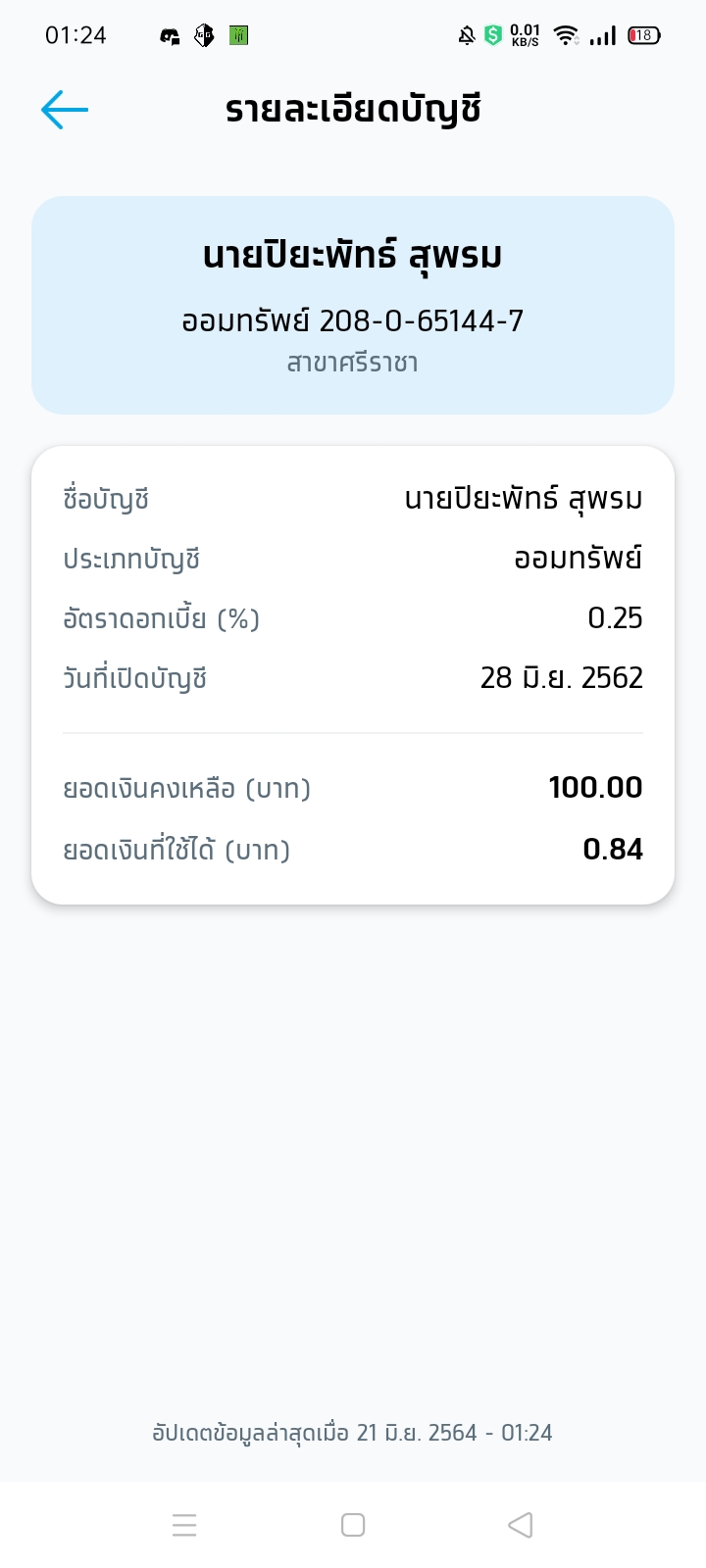Screen dimensions: 706x1568
Task: Tap the 0.25 interest rate value
Action: 615,618
